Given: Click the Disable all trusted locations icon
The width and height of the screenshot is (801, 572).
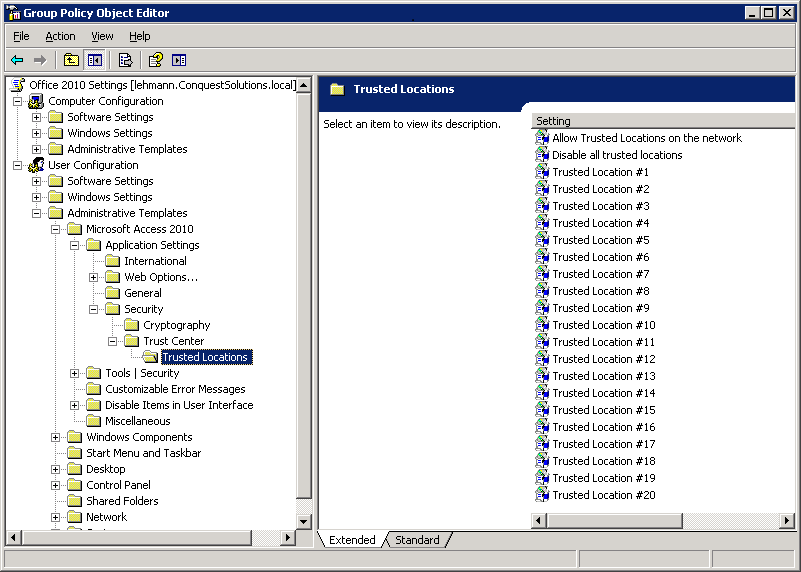Looking at the screenshot, I should click(x=542, y=155).
